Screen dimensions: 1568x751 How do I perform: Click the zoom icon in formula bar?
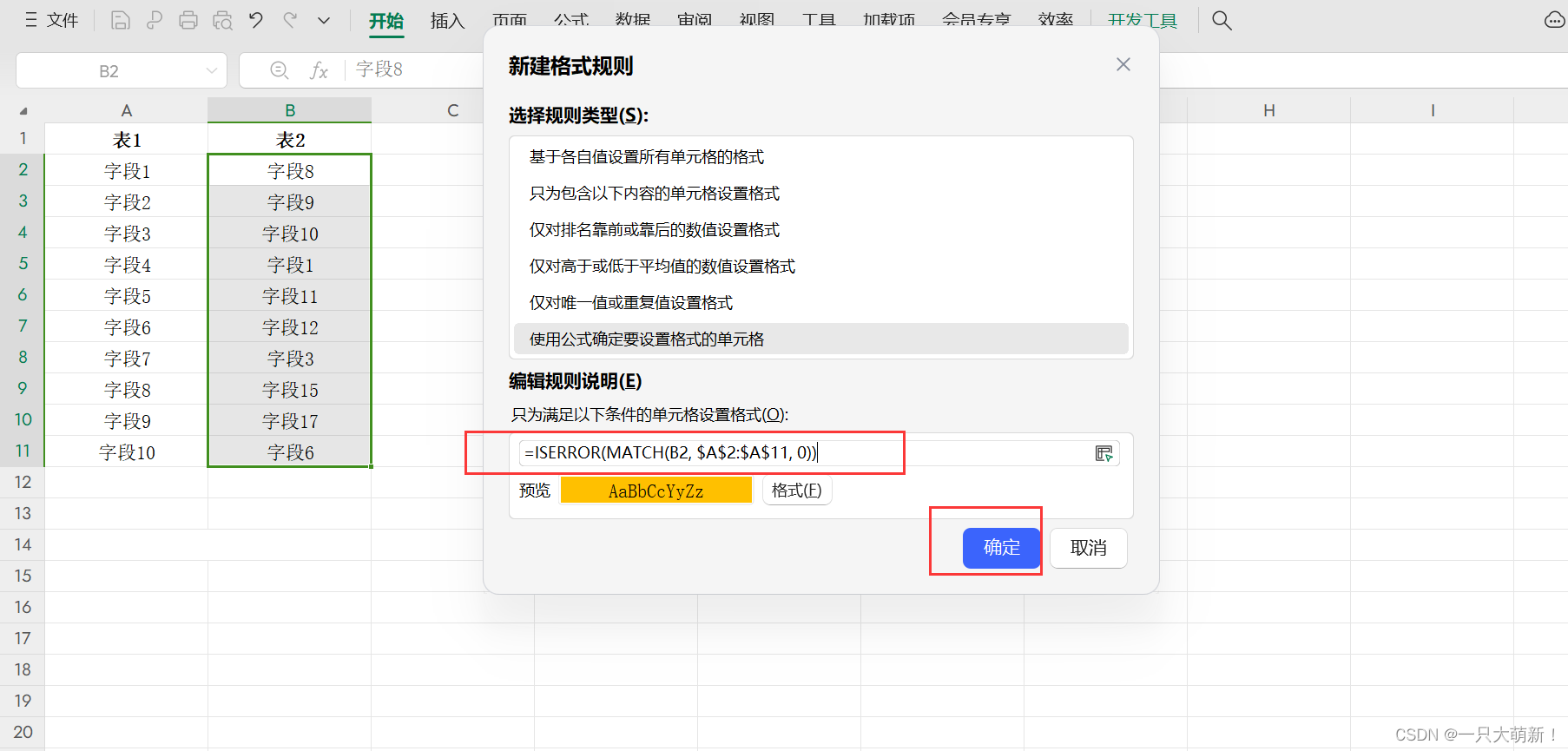[x=280, y=70]
